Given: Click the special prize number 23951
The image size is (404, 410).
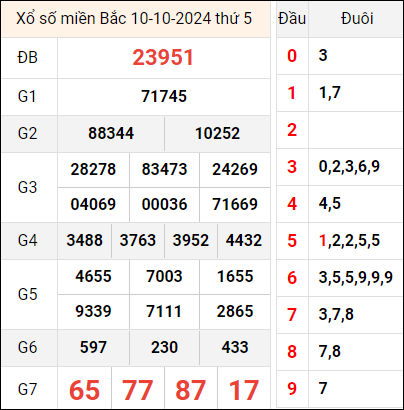Looking at the screenshot, I should [163, 57].
